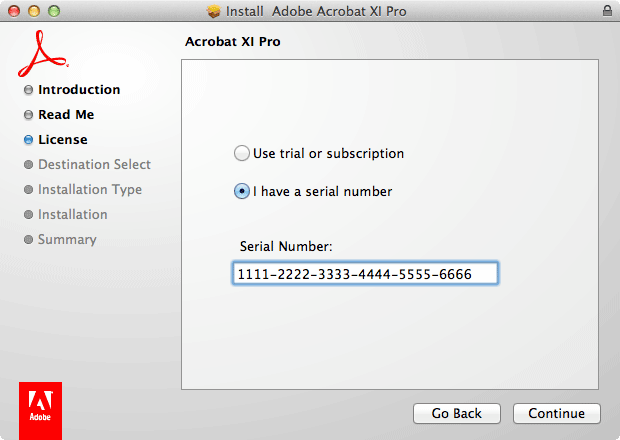Click the bullet next to Summary
This screenshot has height=440, width=620.
point(28,240)
